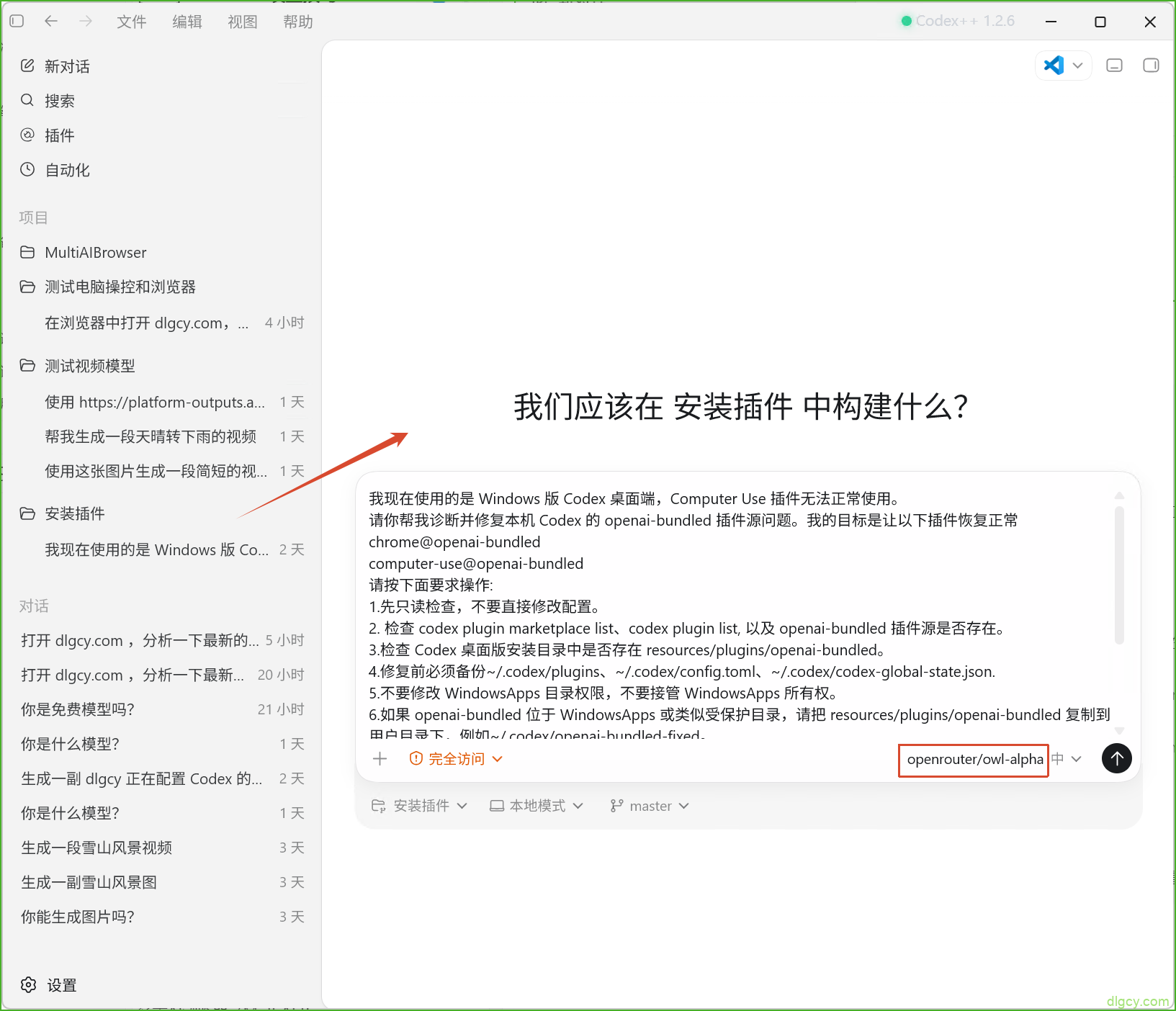Open conversation 在浏览器中打开 dlgcy.com
Viewport: 1176px width, 1011px height.
[162, 323]
